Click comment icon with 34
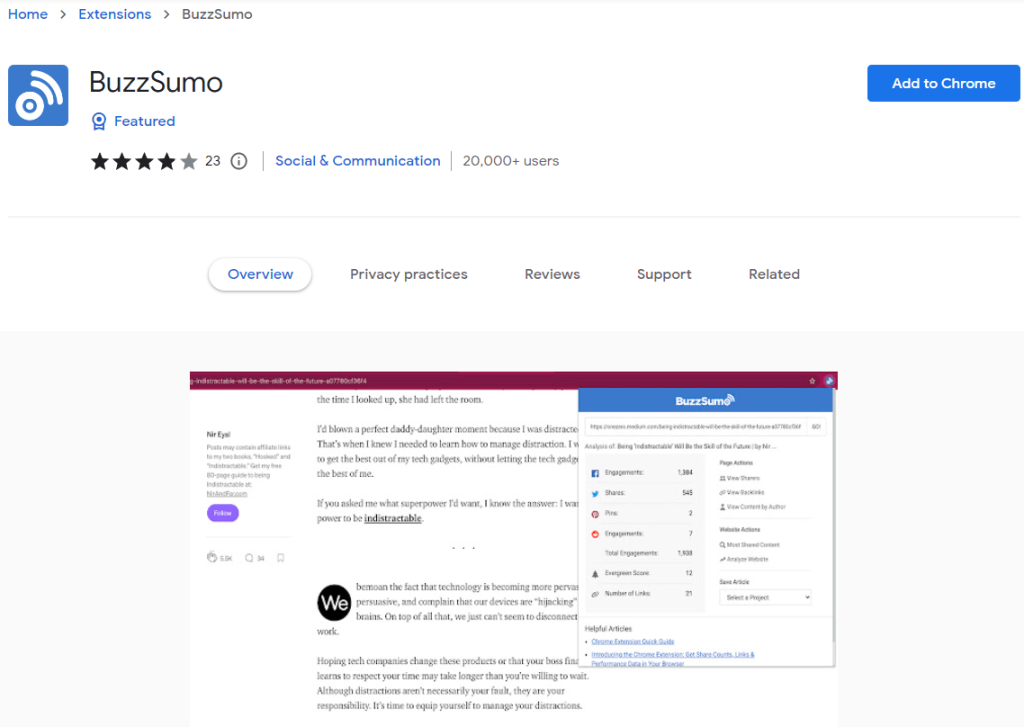 tap(249, 558)
